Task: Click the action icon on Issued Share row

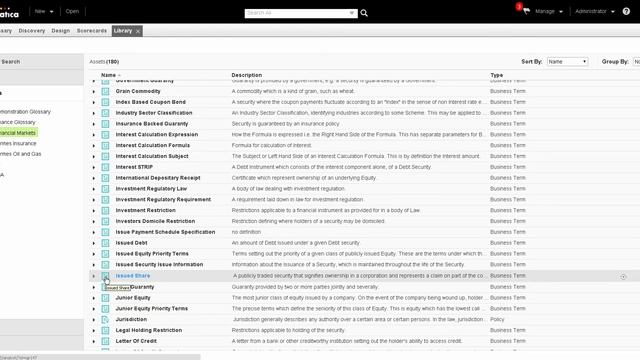Action: pyautogui.click(x=623, y=277)
